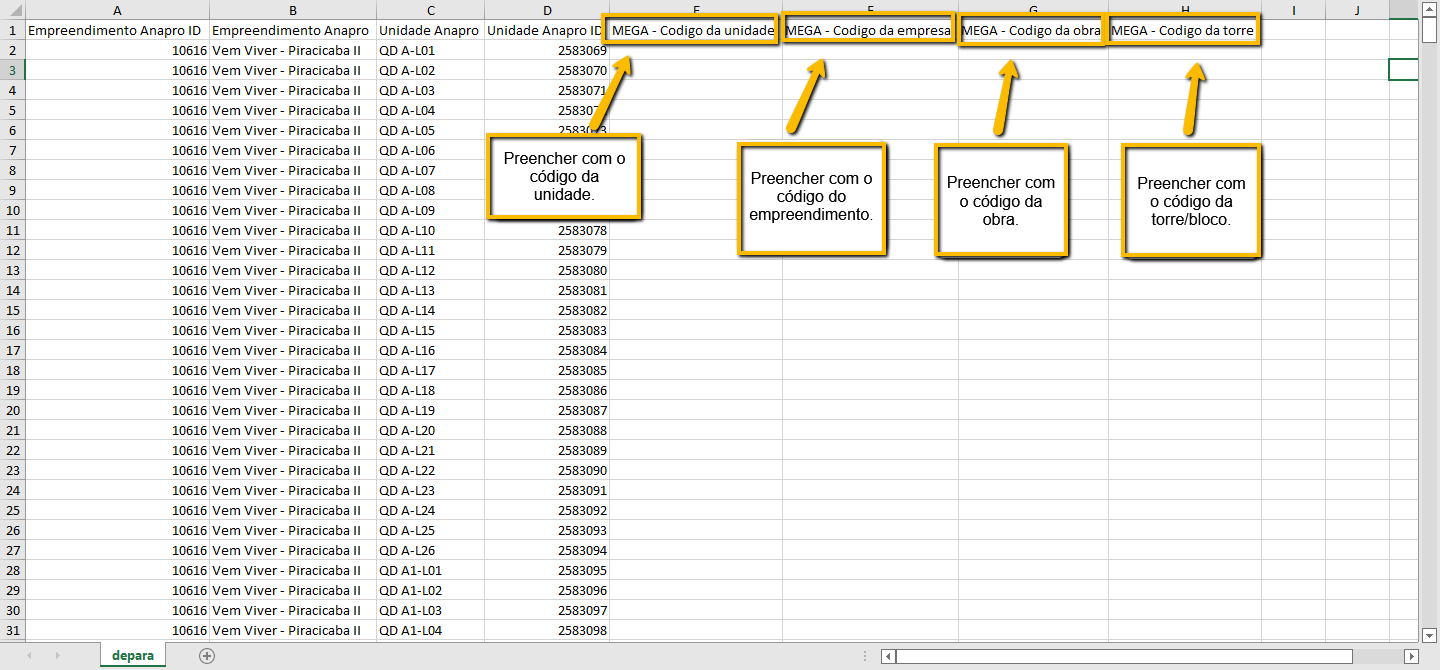Click the previous sheet navigation arrow
This screenshot has width=1440, height=670.
(29, 656)
